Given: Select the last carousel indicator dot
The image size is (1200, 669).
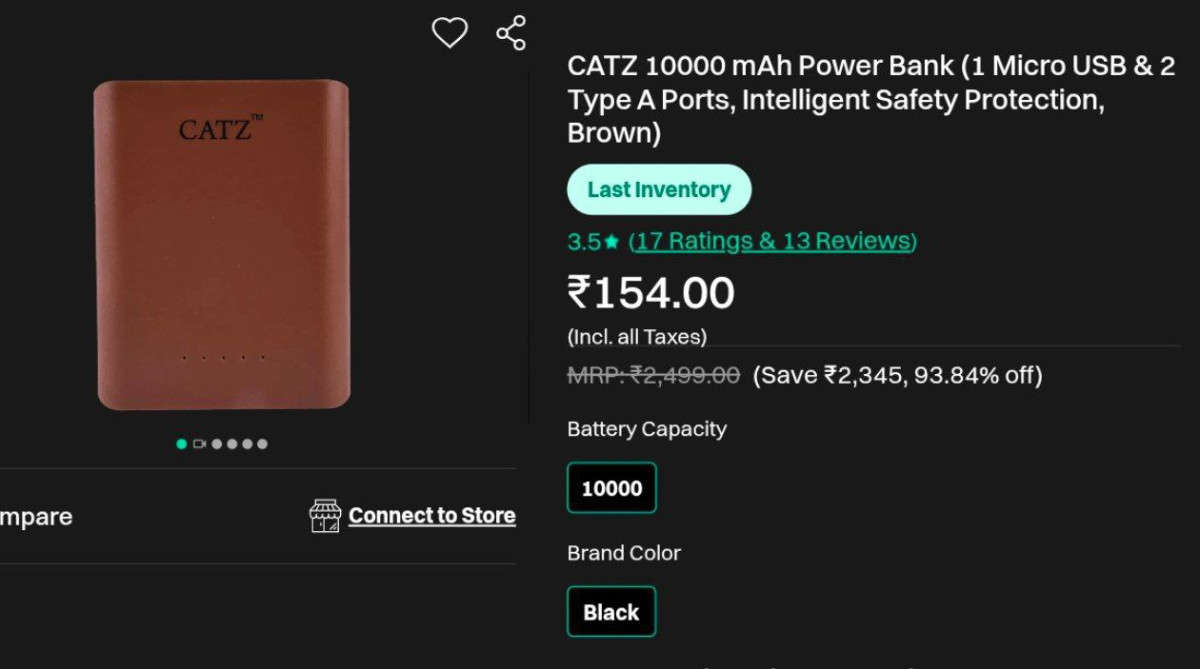Looking at the screenshot, I should [x=262, y=444].
